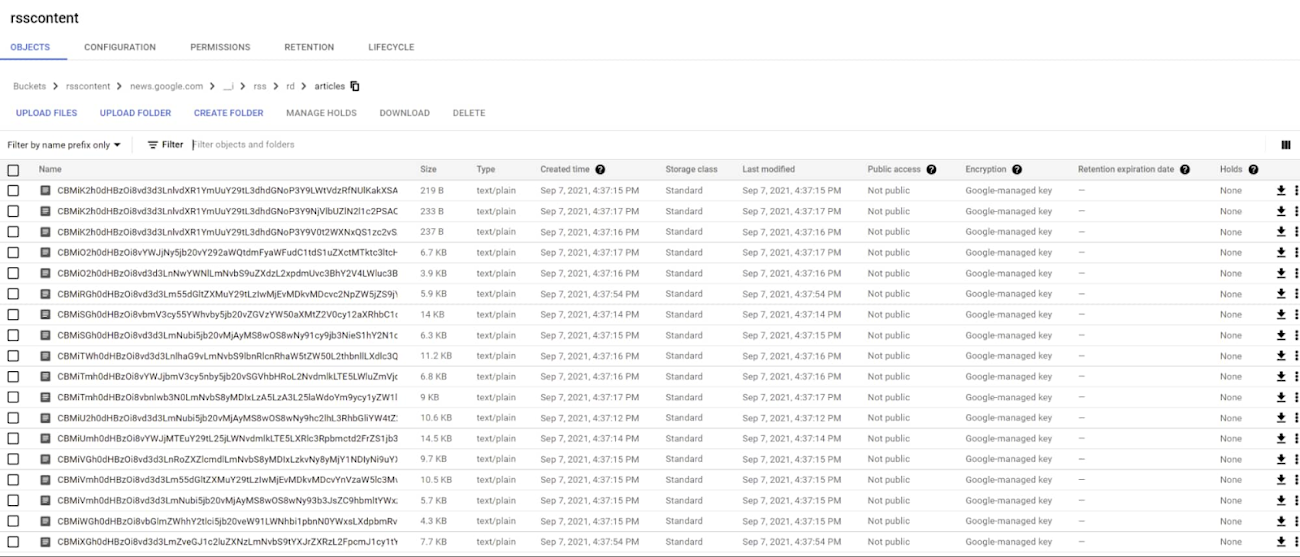Open more actions menu for last row
1300x557 pixels.
point(1296,542)
